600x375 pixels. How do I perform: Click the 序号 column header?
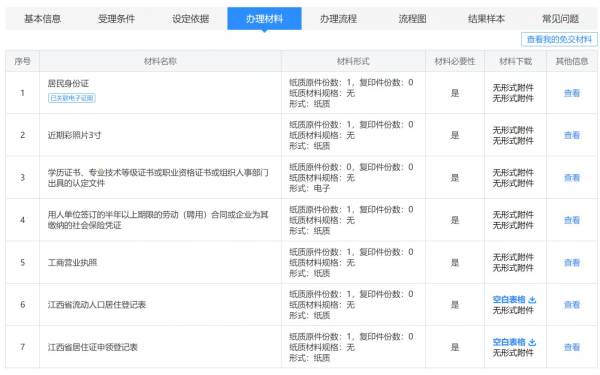tap(23, 61)
